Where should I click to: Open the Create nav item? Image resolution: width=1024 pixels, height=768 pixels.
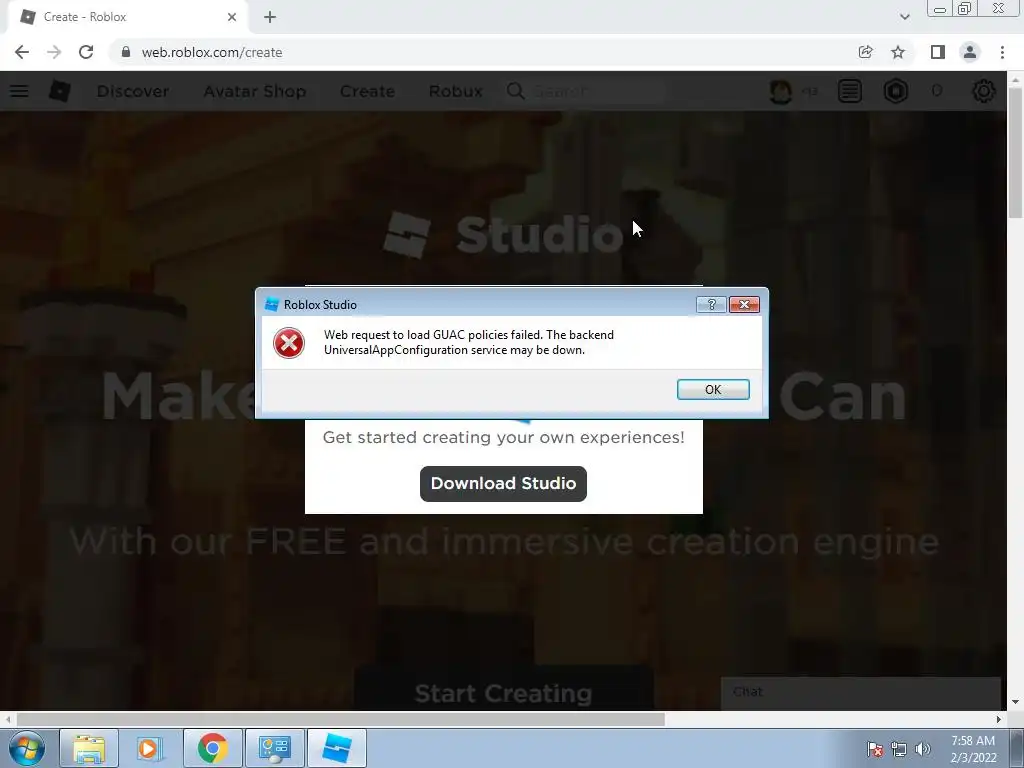click(367, 91)
